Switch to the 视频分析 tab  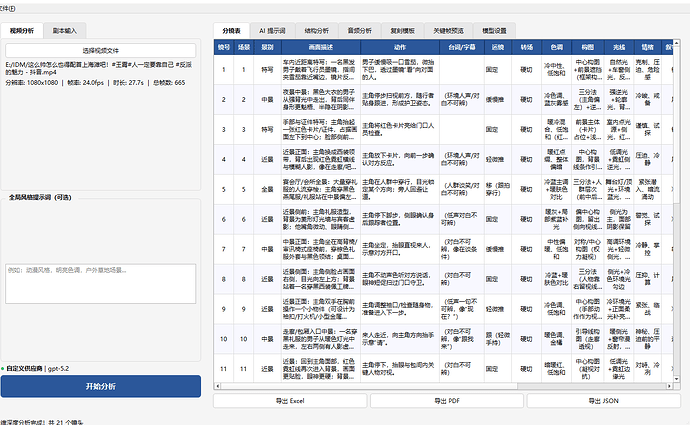tap(22, 31)
